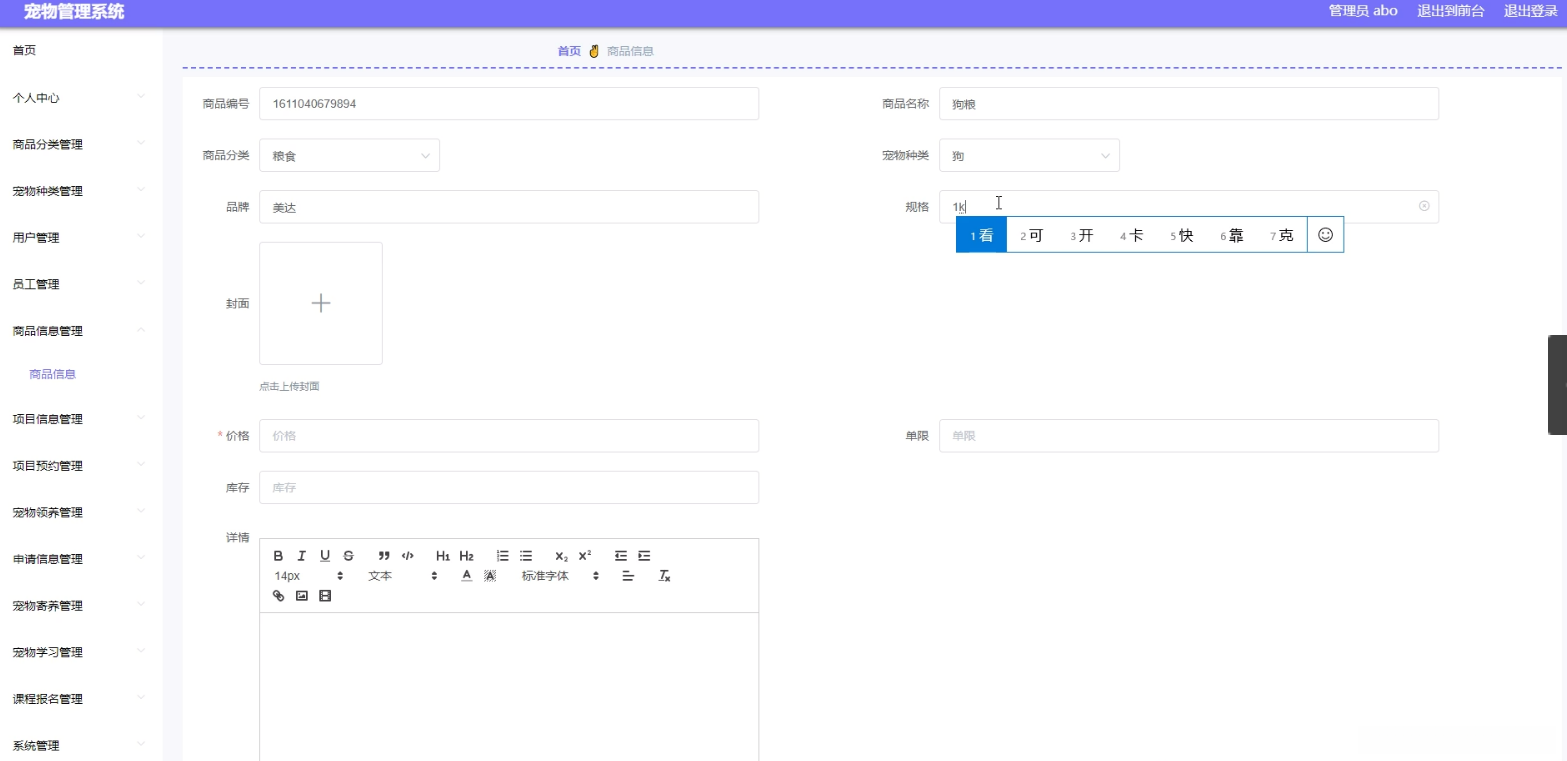Screen dimensions: 1567x761
Task: Open the text alignment dropdown
Action: pos(628,576)
